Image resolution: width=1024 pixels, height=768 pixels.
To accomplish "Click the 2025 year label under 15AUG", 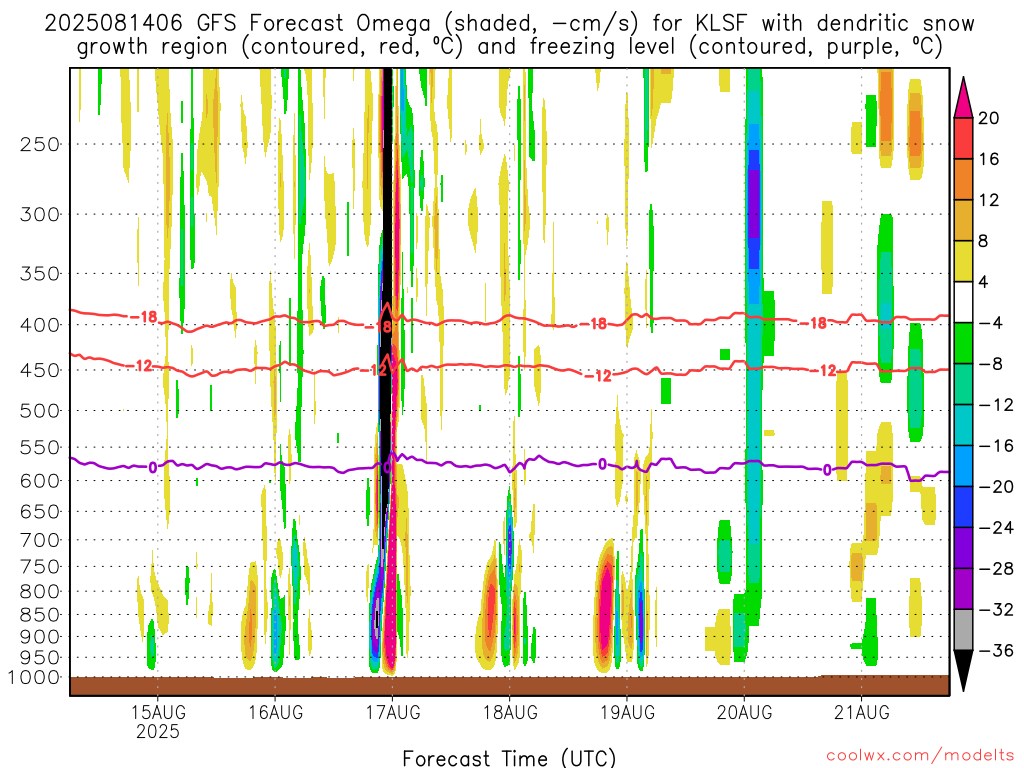I will pos(158,731).
